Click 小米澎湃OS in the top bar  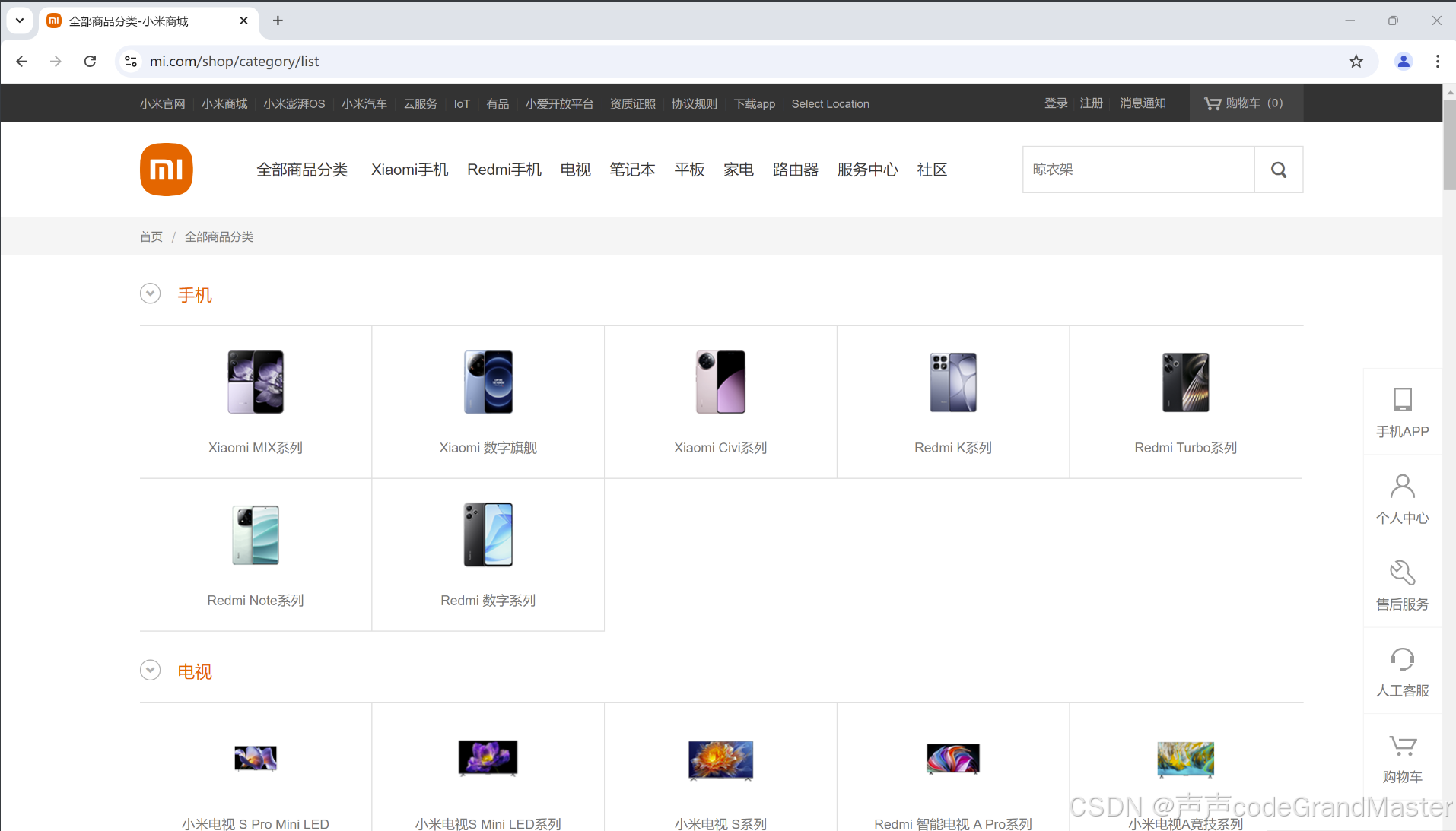tap(294, 104)
